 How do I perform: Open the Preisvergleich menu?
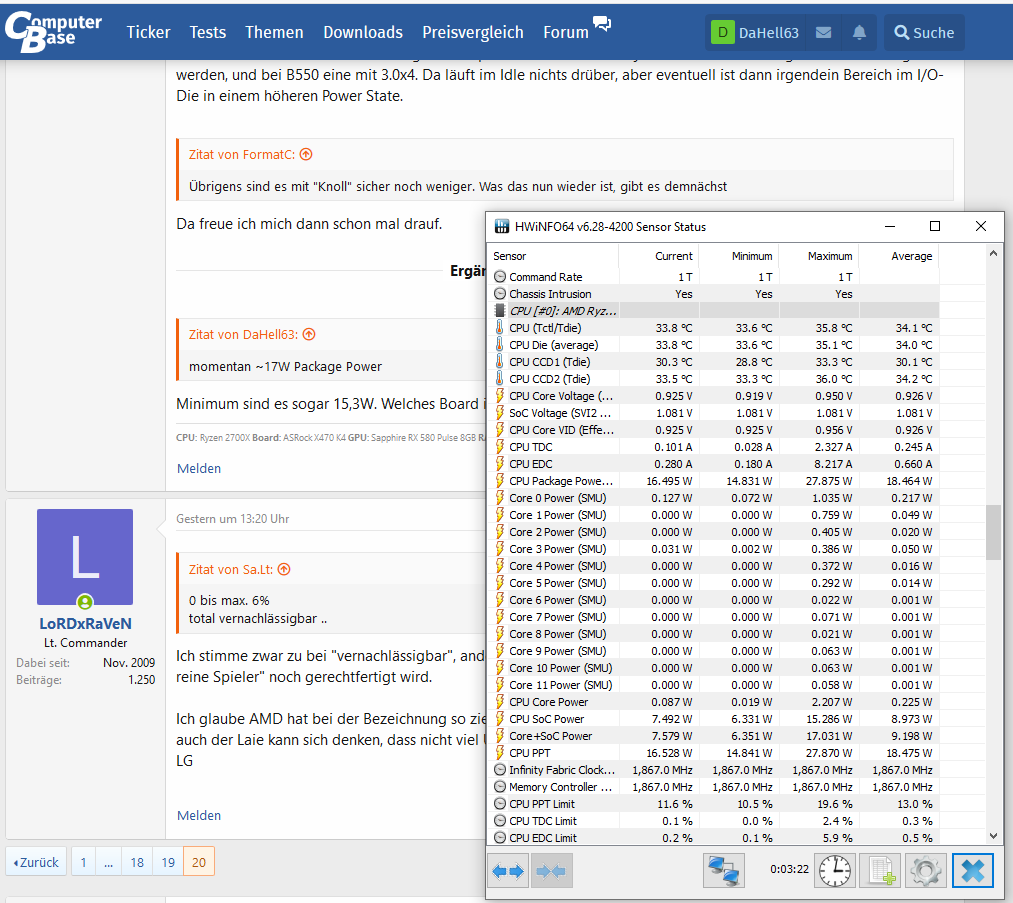click(473, 32)
